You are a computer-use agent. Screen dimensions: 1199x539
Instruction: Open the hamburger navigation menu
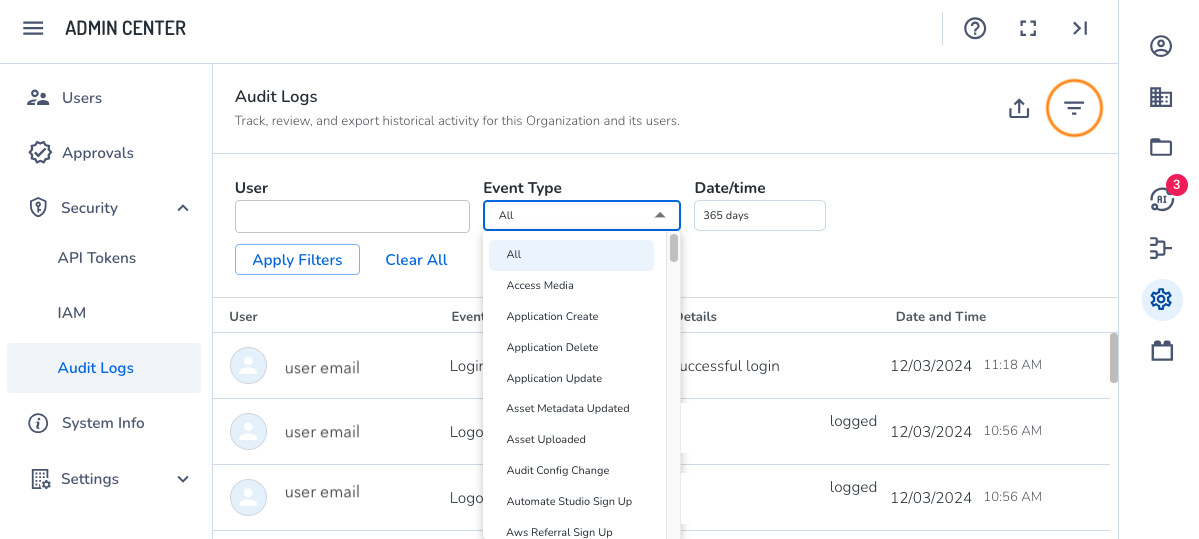(33, 28)
